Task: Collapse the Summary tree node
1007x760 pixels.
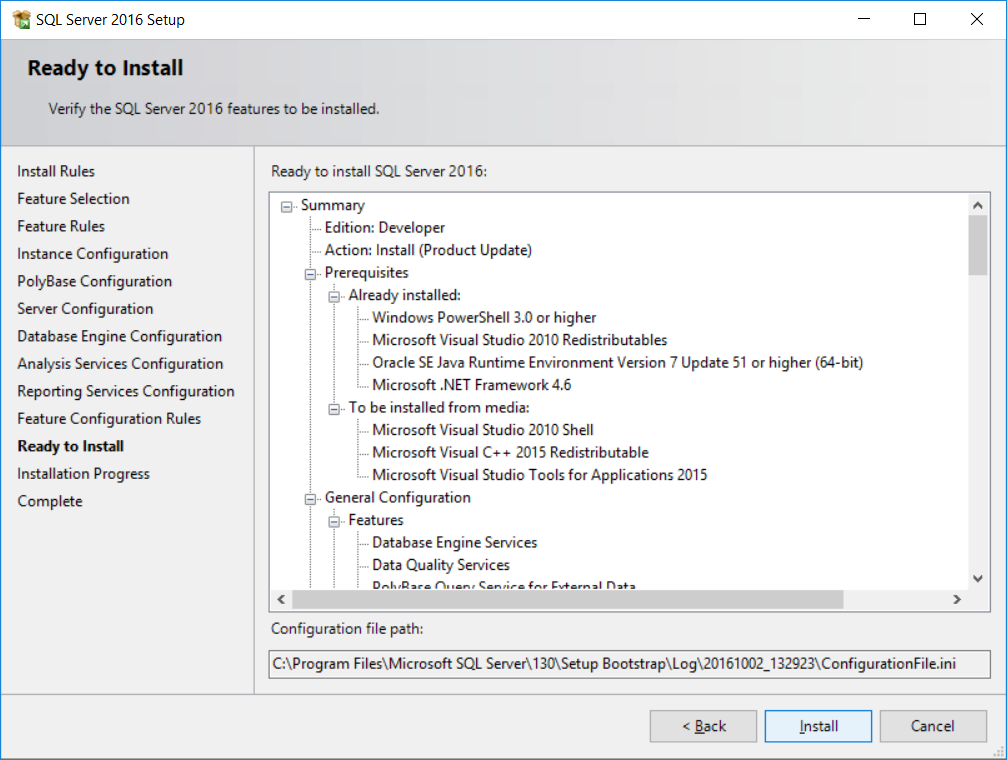Action: 286,207
